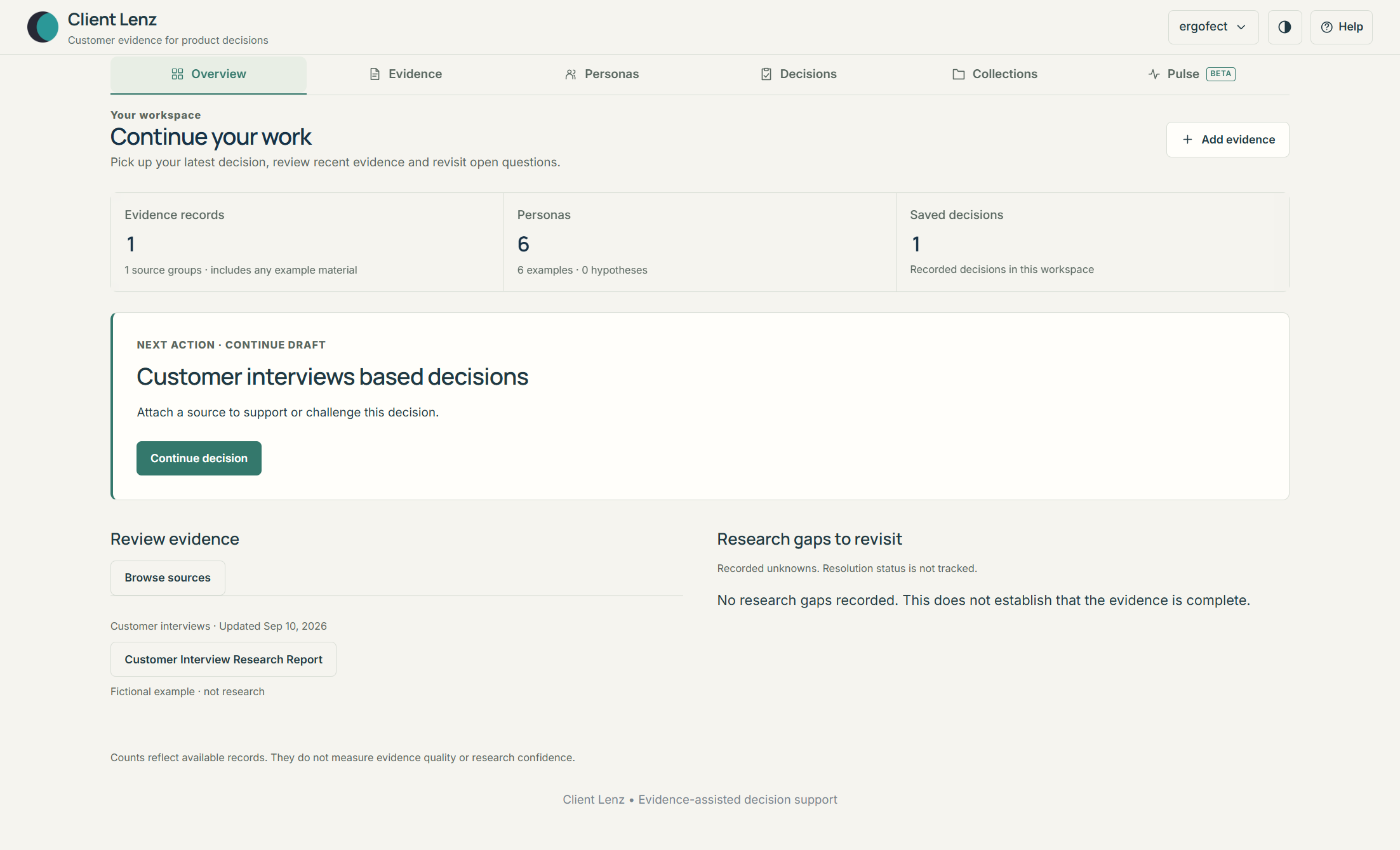The height and width of the screenshot is (850, 1400).
Task: Click the Evidence document icon
Action: (375, 74)
